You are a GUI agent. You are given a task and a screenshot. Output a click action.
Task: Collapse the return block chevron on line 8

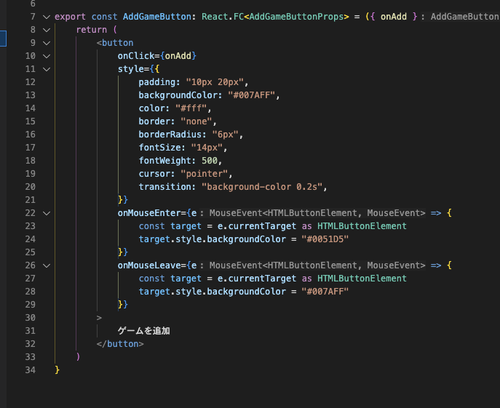pos(47,30)
